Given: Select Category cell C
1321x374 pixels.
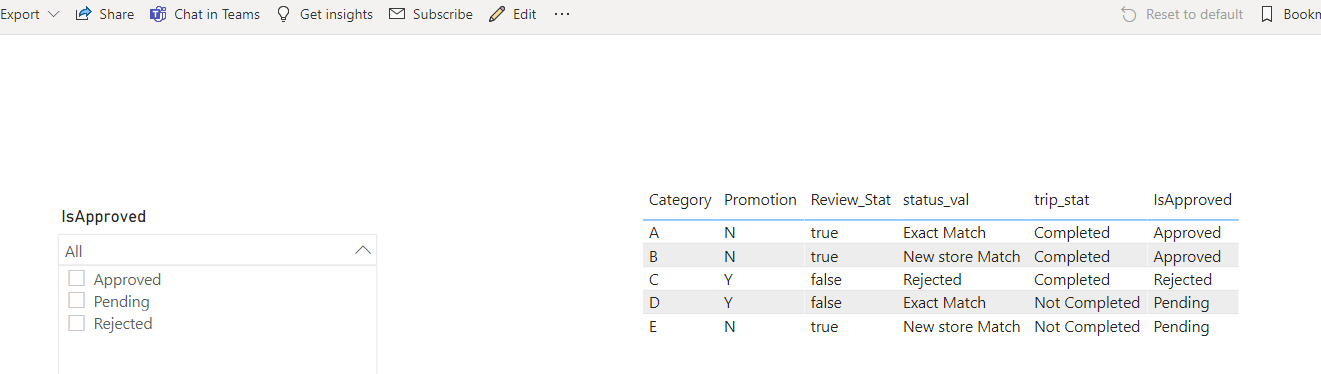Looking at the screenshot, I should [x=654, y=279].
